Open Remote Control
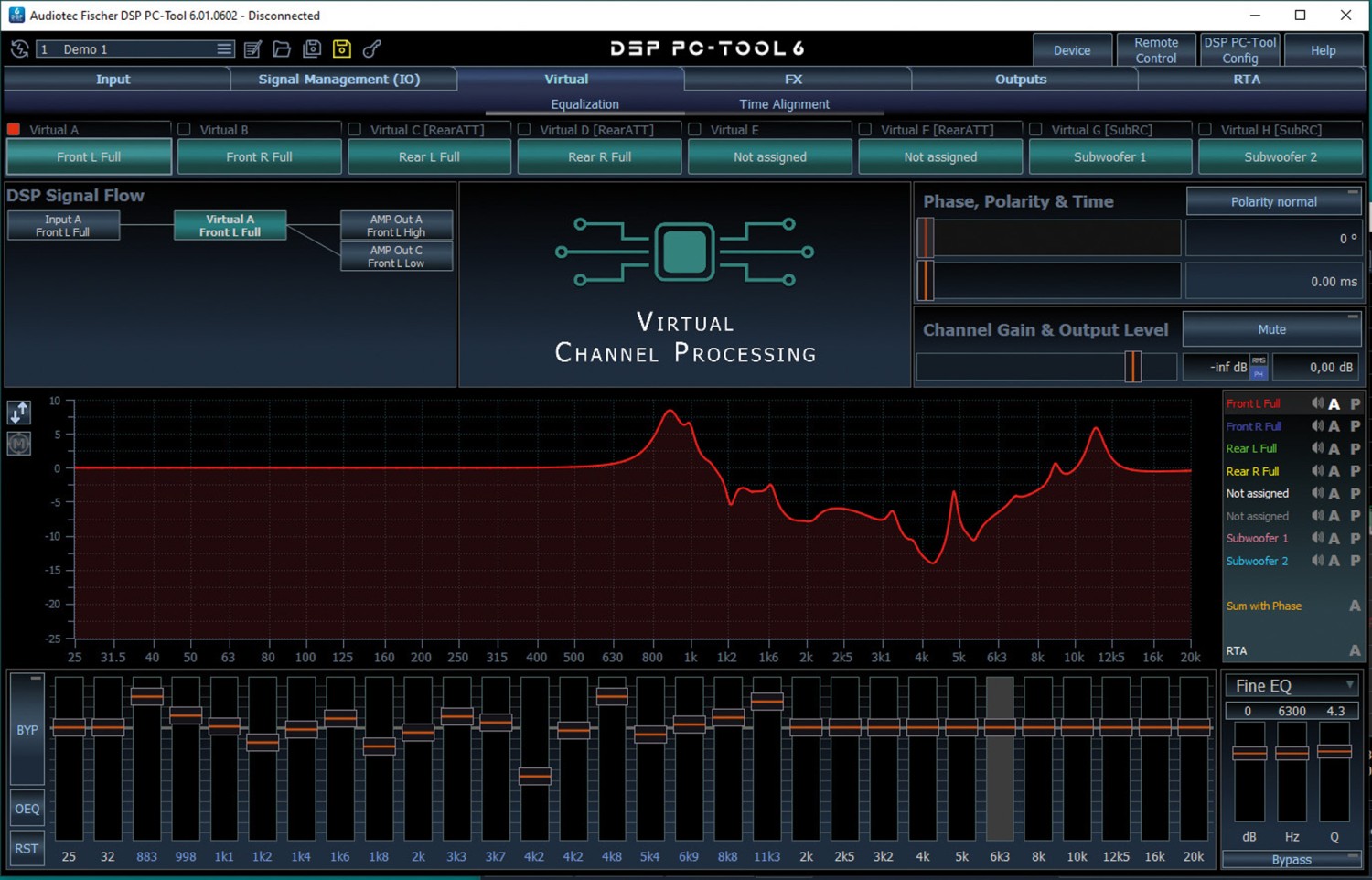This screenshot has width=1372, height=880. [x=1156, y=50]
